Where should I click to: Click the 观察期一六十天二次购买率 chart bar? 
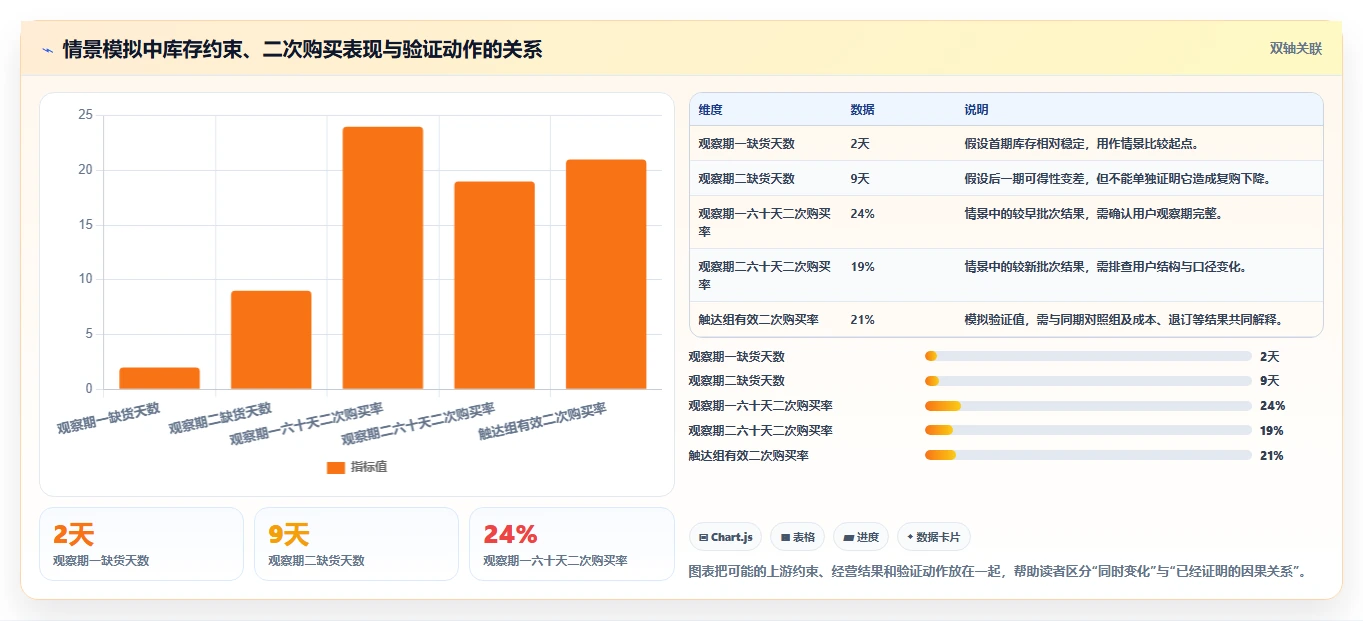tap(382, 258)
